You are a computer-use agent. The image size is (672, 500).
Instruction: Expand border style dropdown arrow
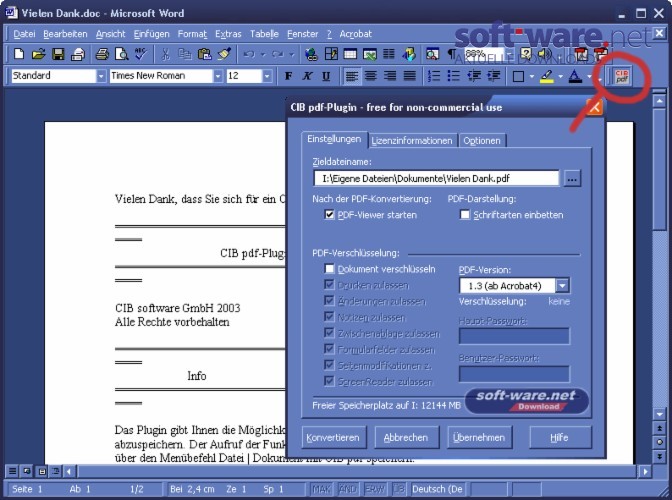(532, 77)
